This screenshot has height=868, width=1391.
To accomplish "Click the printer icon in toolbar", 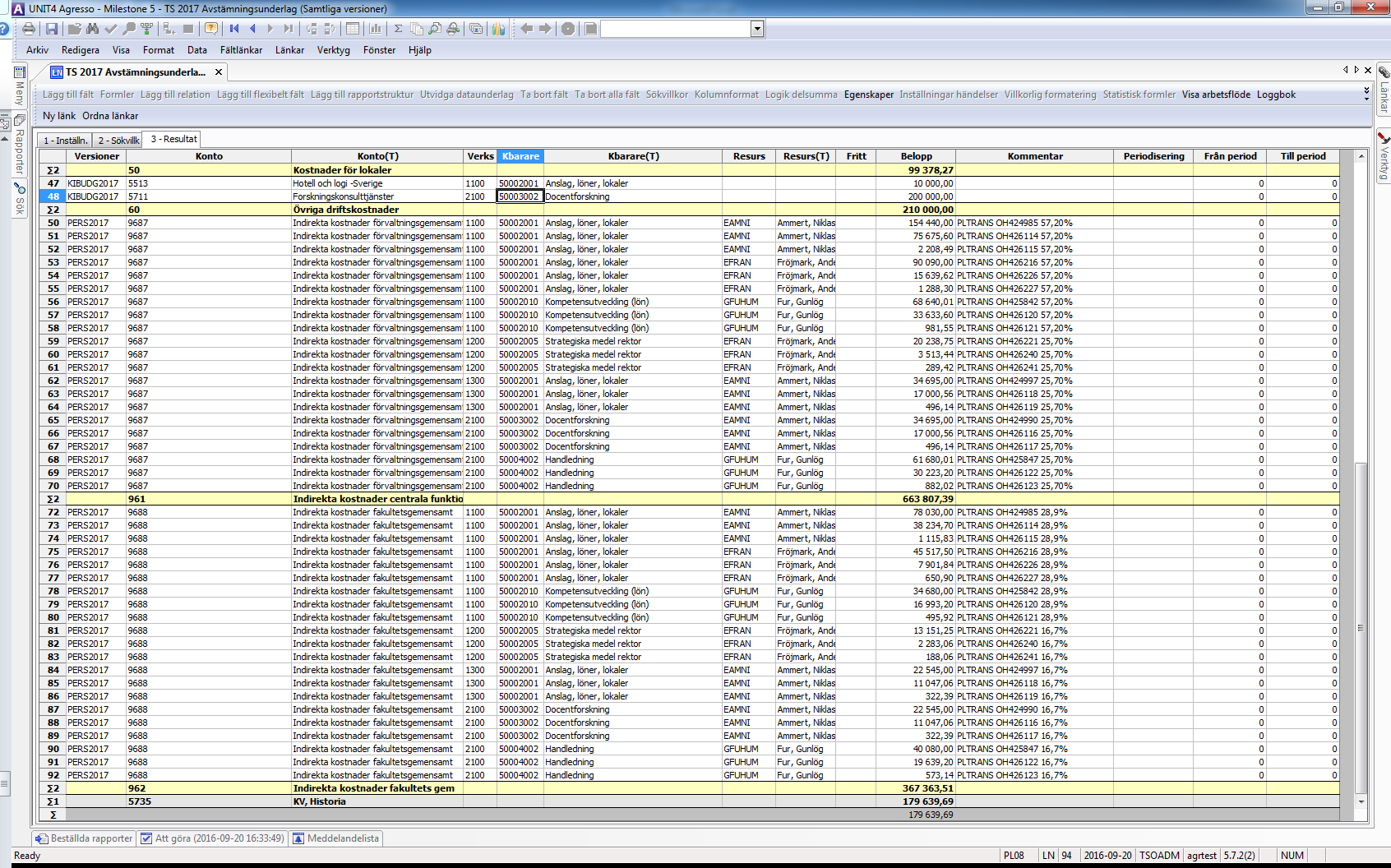I will click(29, 29).
